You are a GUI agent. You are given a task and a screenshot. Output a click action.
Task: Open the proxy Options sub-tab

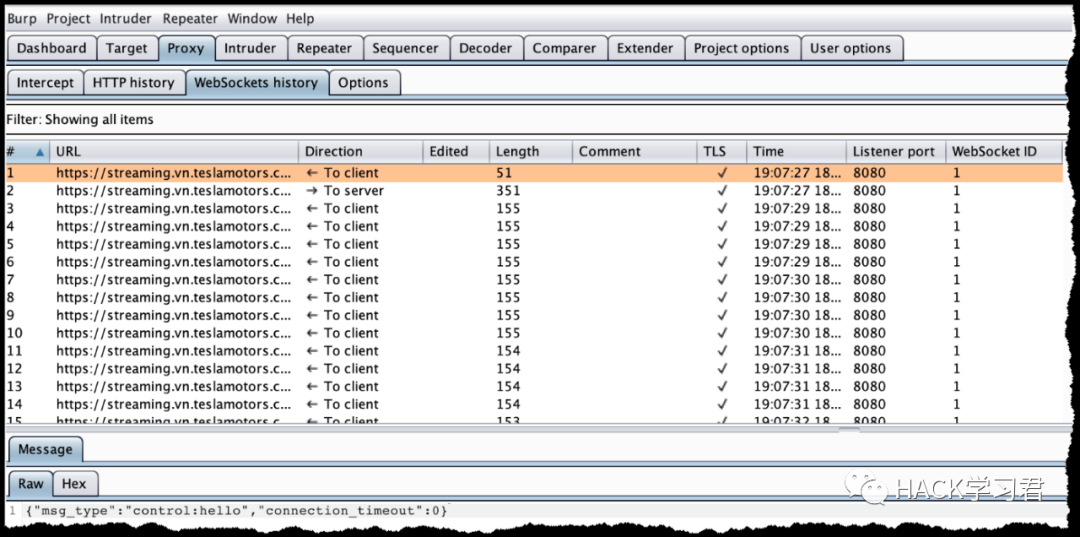[364, 83]
